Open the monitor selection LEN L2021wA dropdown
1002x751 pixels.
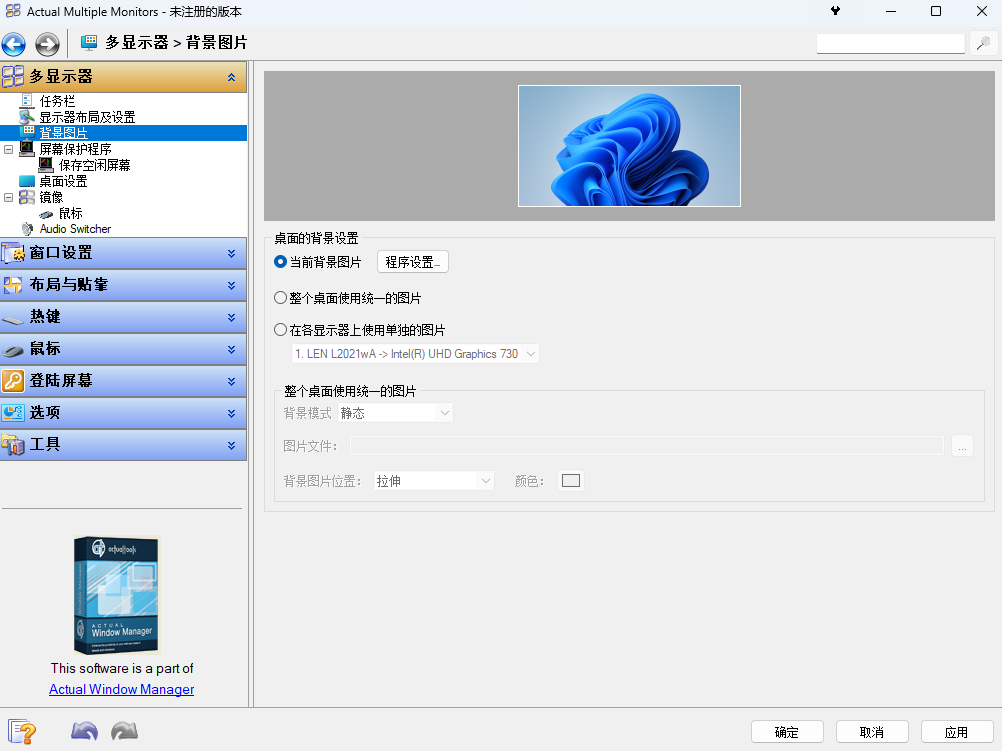tap(415, 354)
